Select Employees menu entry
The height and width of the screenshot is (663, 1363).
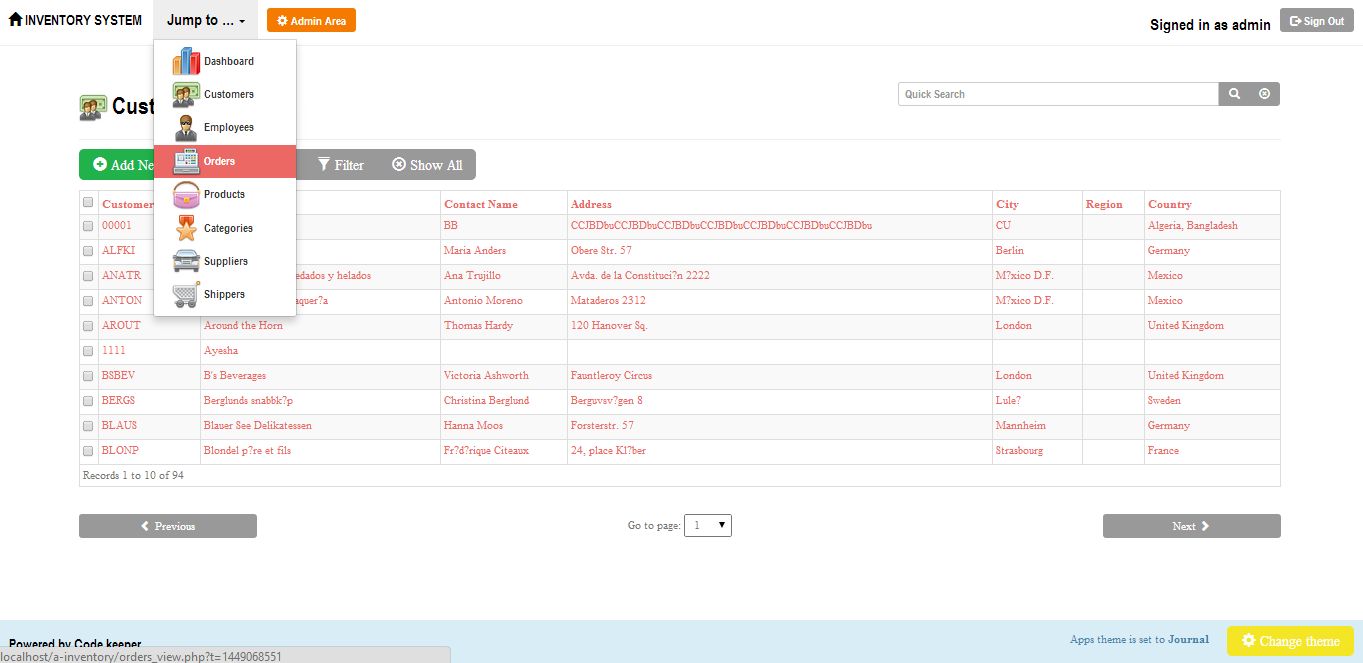point(225,128)
